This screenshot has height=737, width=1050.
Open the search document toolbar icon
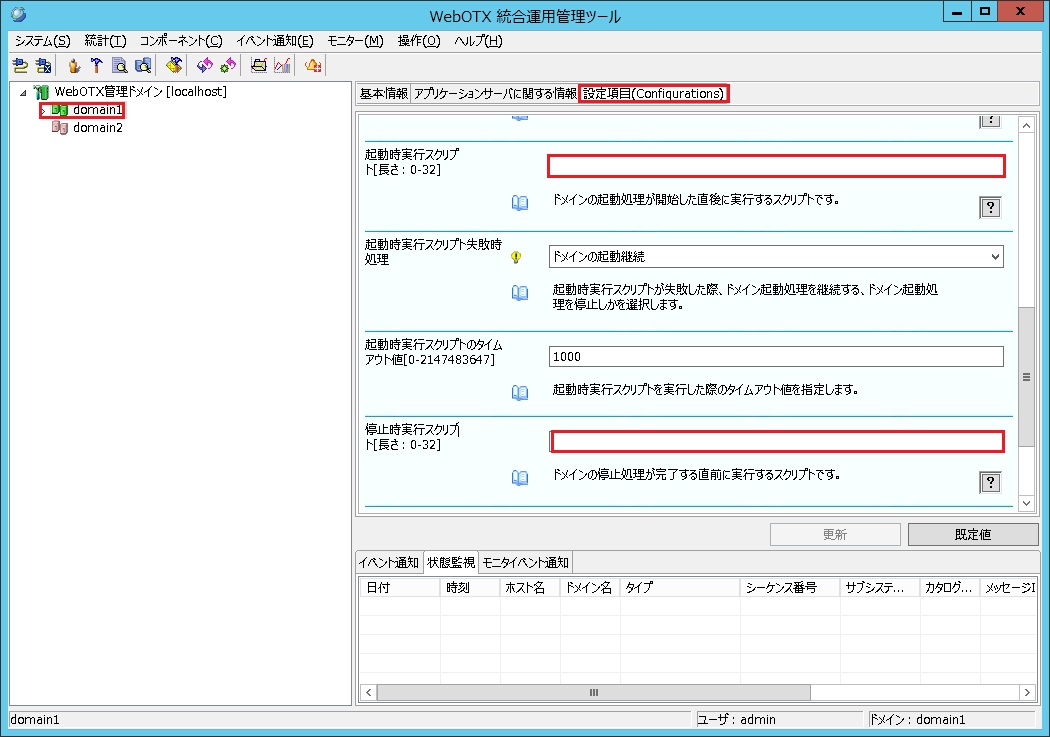[120, 64]
